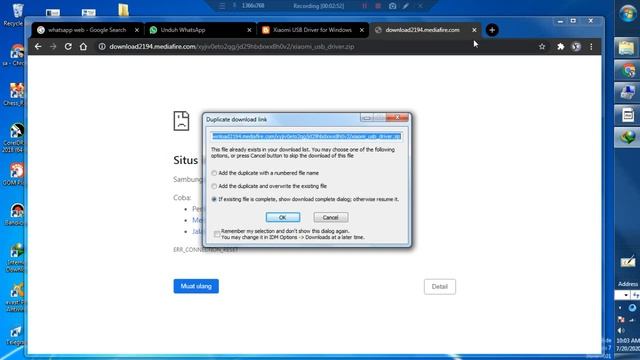The width and height of the screenshot is (640, 360).
Task: Open Windows Start orb
Action: click(x=627, y=14)
